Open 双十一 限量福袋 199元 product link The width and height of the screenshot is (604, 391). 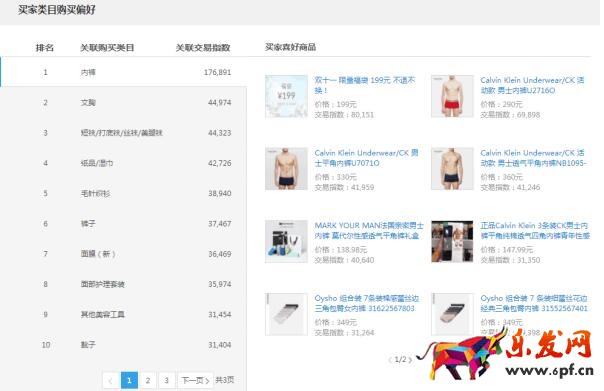[x=365, y=85]
